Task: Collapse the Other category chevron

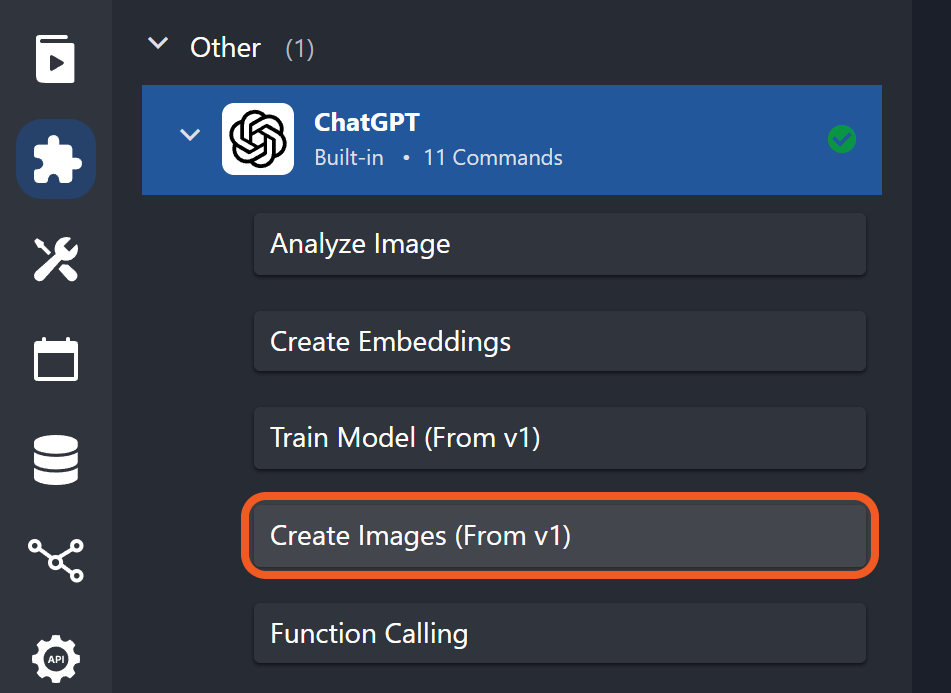Action: coord(157,44)
